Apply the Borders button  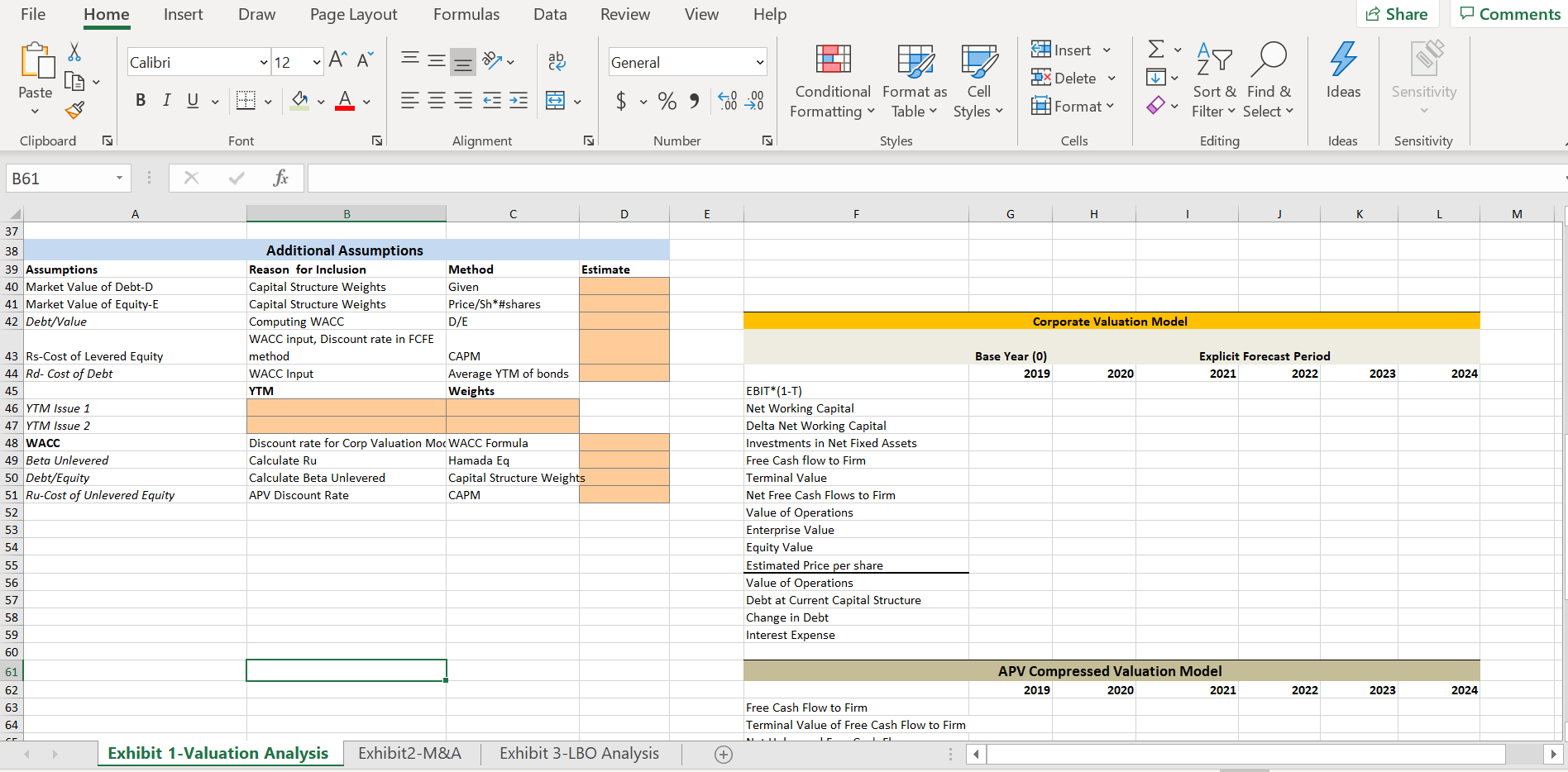(x=246, y=101)
